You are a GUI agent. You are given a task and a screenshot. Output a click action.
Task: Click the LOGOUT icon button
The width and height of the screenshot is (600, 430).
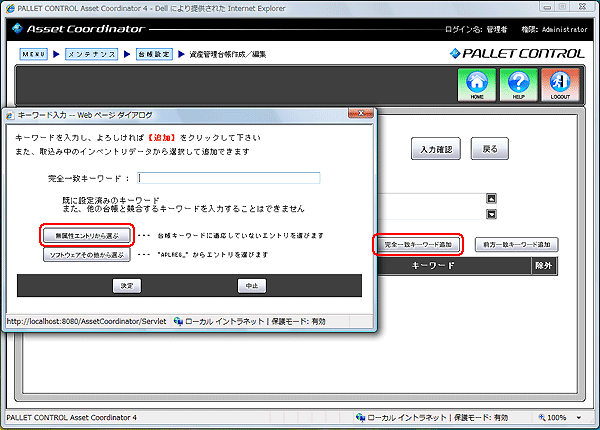pyautogui.click(x=560, y=86)
